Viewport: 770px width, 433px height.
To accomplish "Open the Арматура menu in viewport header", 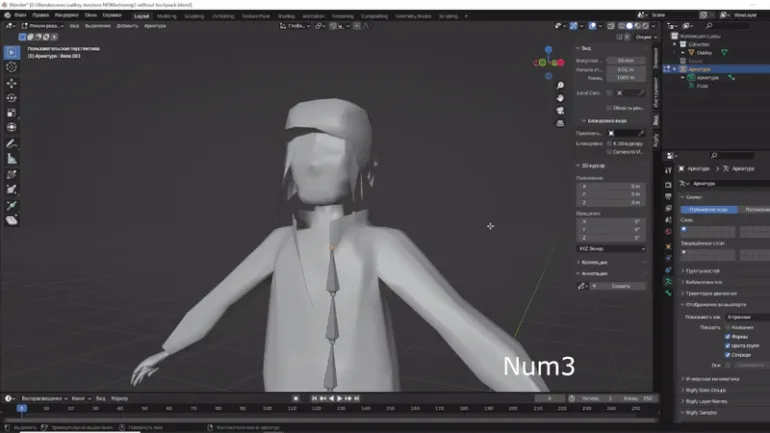I will [x=155, y=25].
